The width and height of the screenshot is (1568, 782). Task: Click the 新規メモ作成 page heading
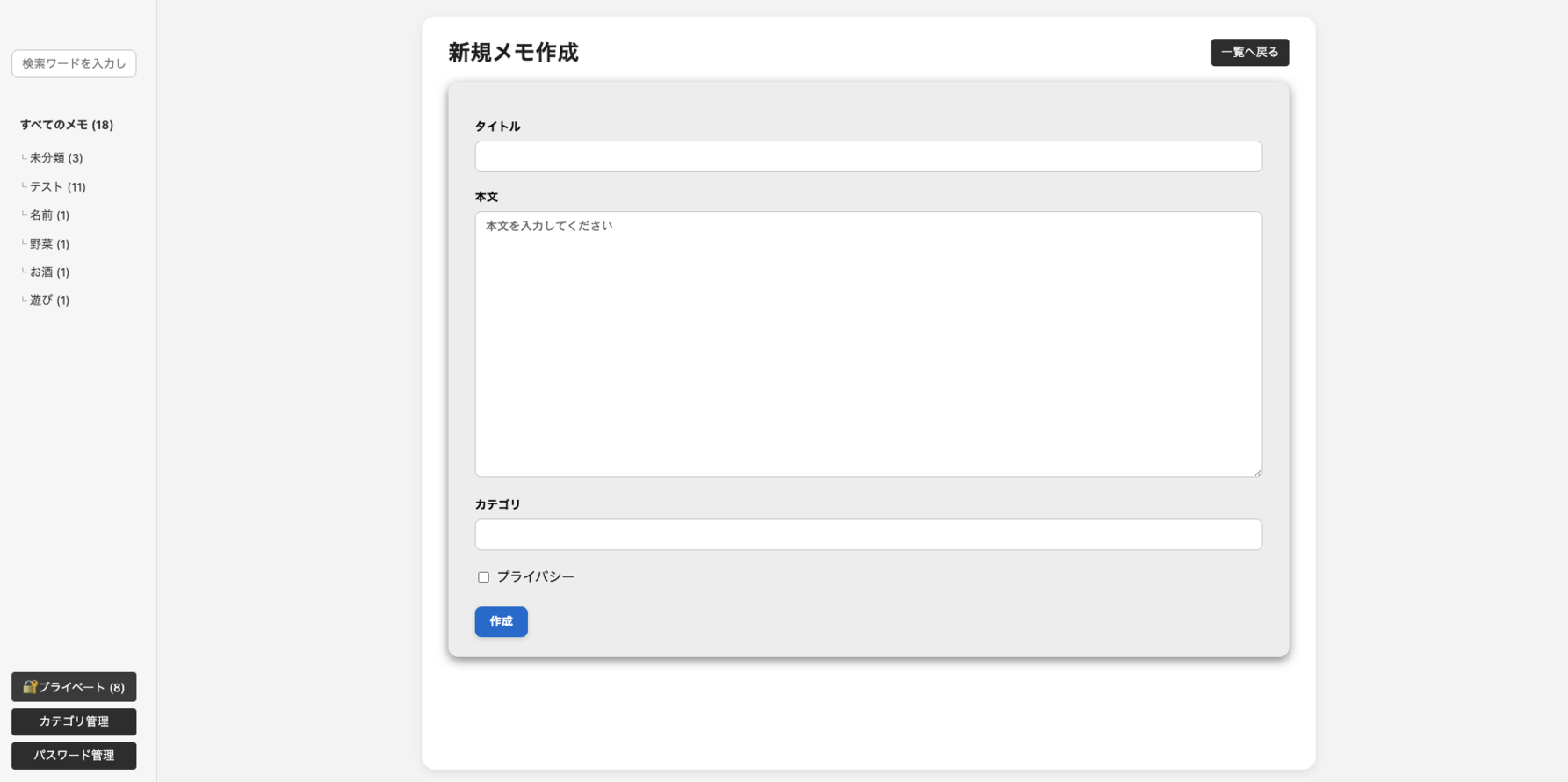513,53
